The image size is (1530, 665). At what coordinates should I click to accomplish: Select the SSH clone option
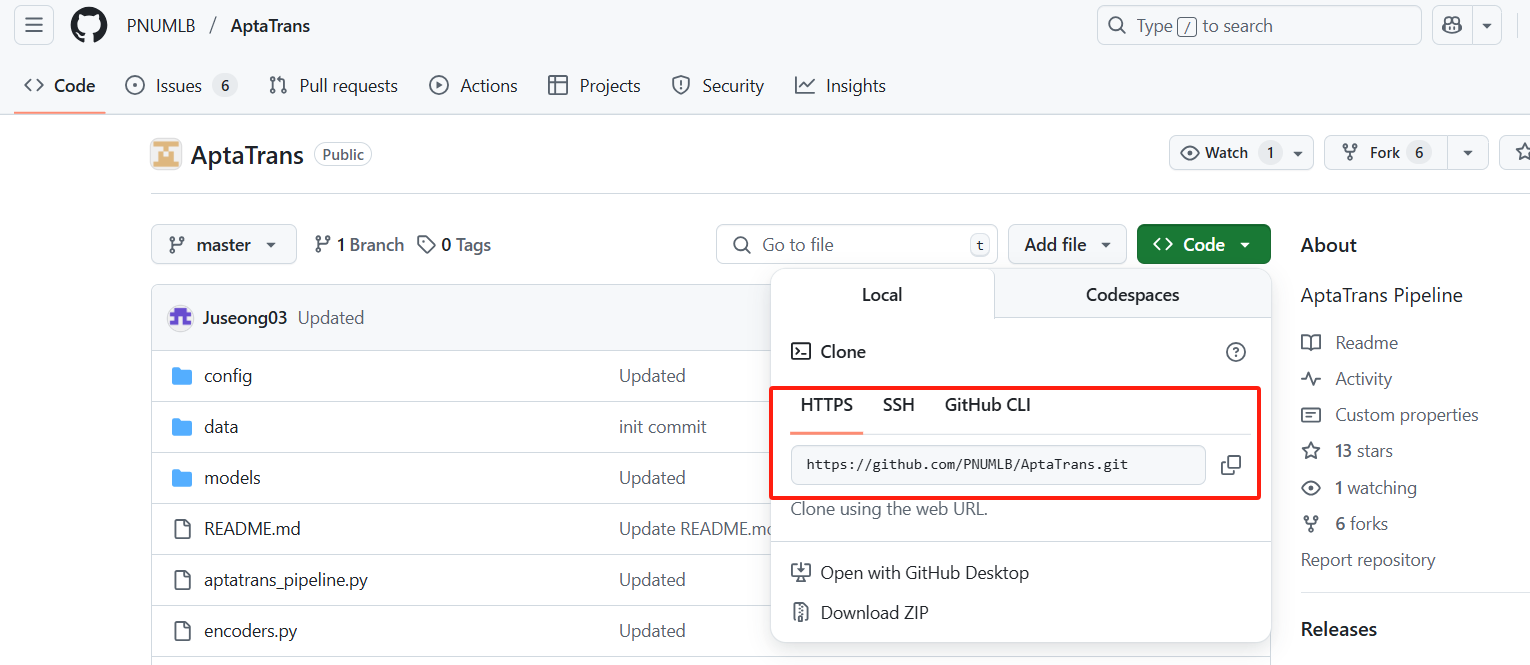click(x=898, y=405)
